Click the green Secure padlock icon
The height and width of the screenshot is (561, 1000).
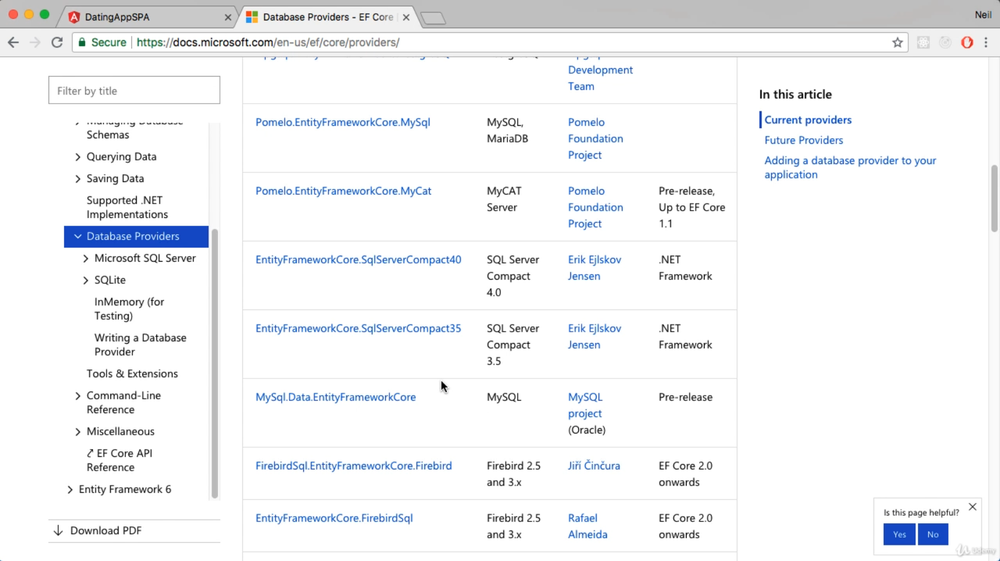[x=82, y=43]
